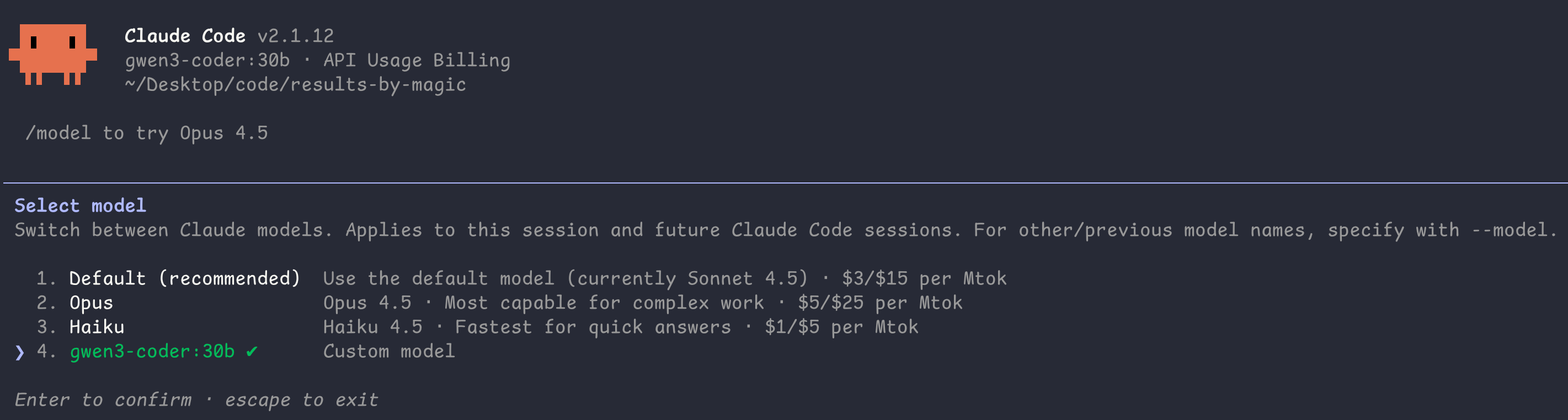
Task: Click the Custom model label on option 4
Action: [x=389, y=351]
